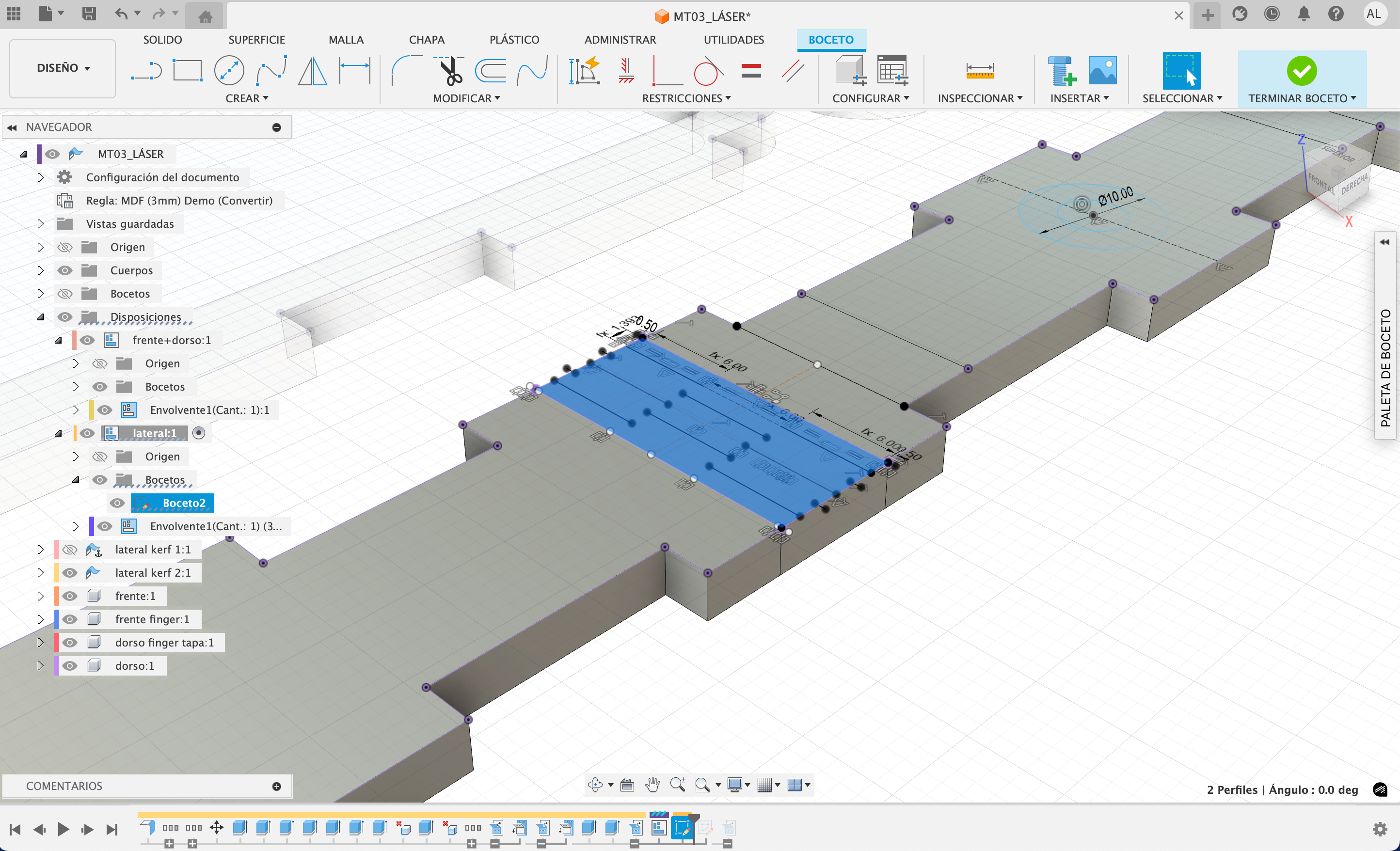The image size is (1400, 851).
Task: Switch to the CHAPA tab
Action: point(426,40)
